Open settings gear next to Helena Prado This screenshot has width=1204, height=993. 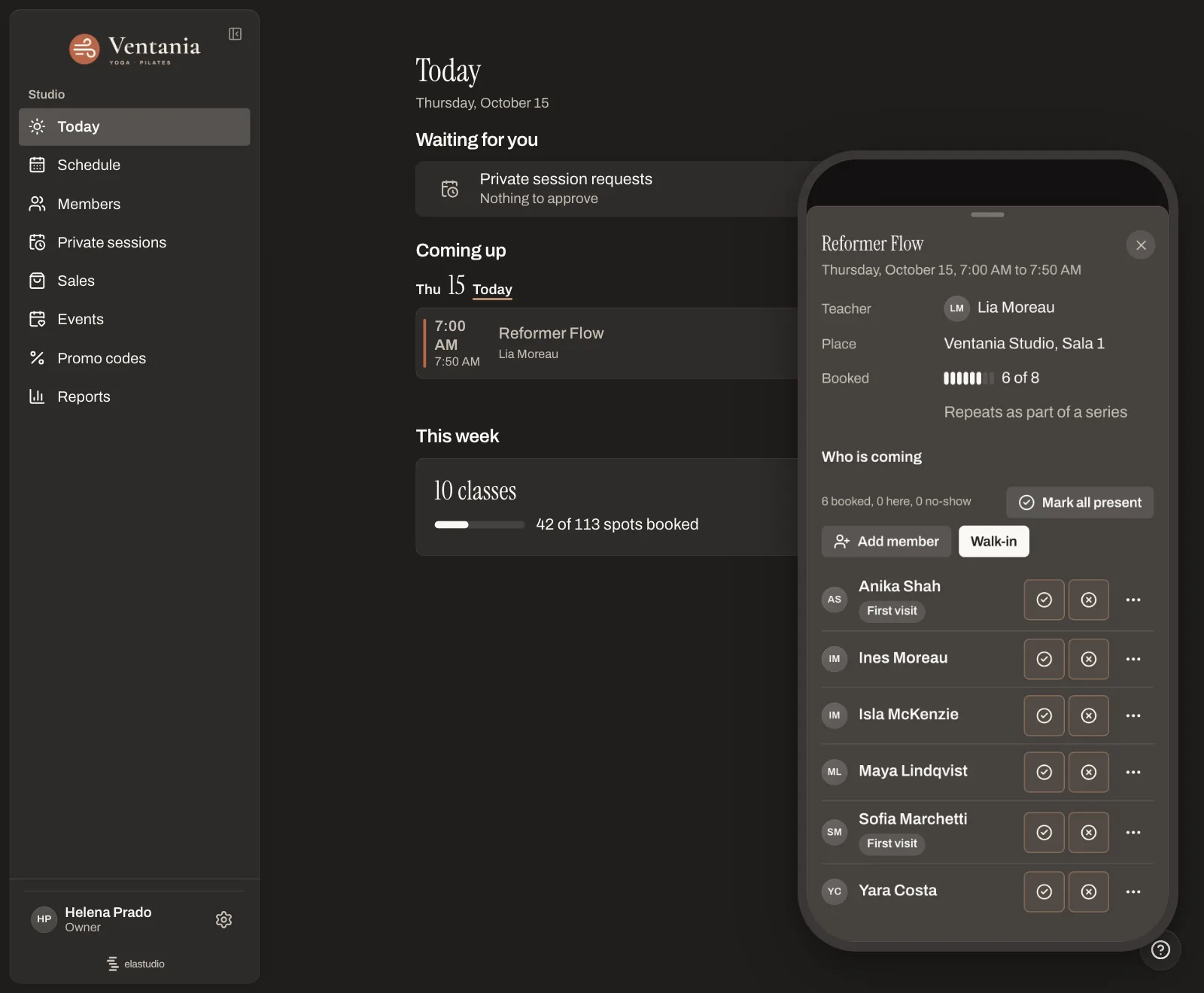(x=223, y=919)
